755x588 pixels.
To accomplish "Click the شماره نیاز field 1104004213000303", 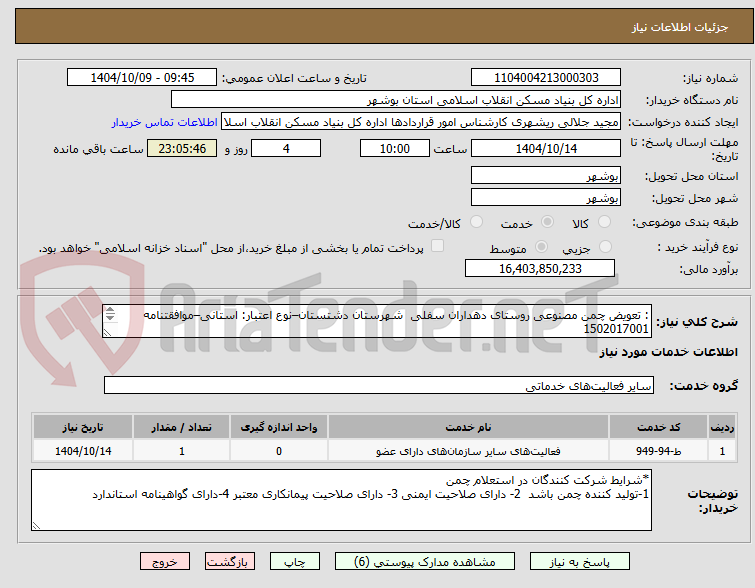I will (546, 78).
